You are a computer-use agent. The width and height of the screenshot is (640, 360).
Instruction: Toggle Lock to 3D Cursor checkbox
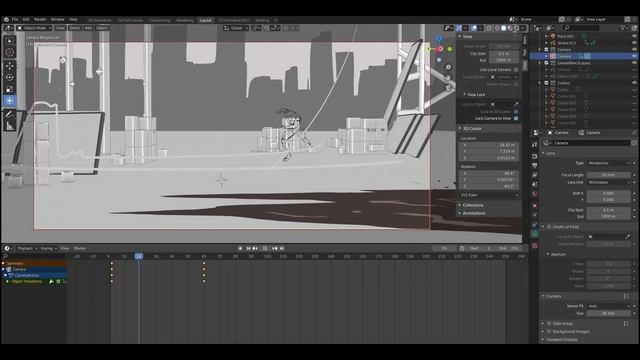point(516,111)
